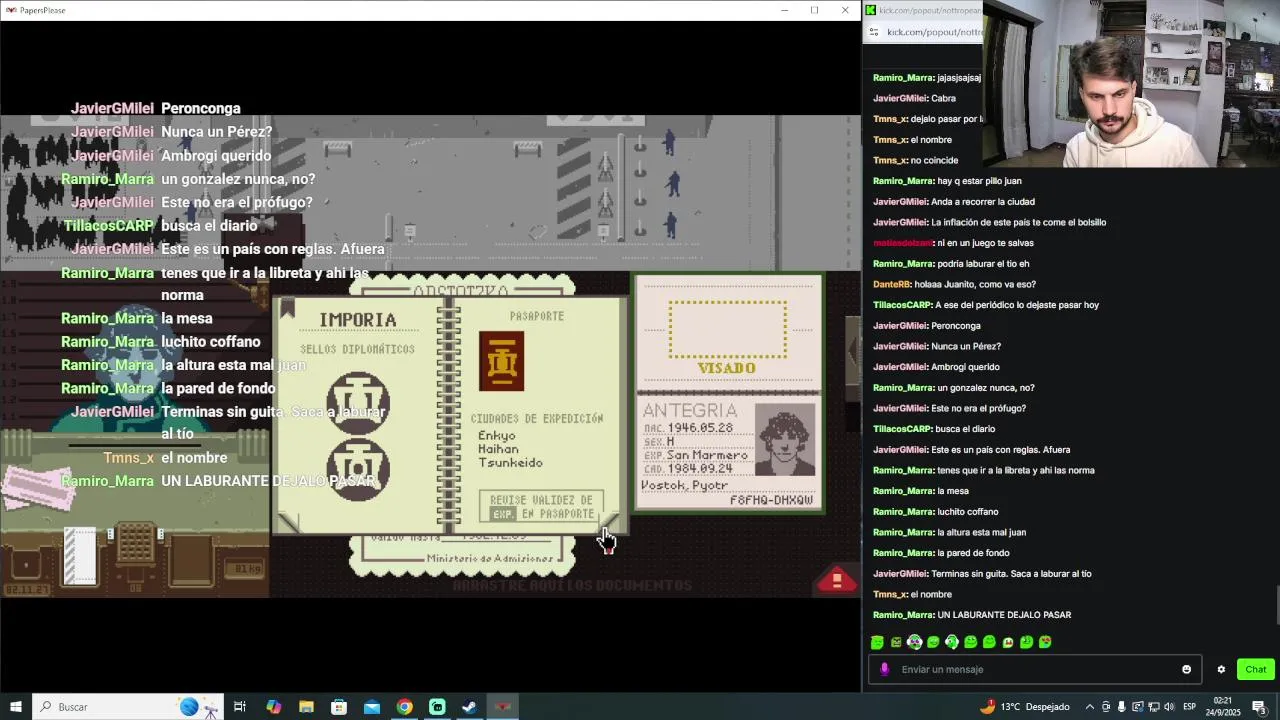1280x720 pixels.
Task: Click the kick.com popout address bar
Action: [x=935, y=32]
